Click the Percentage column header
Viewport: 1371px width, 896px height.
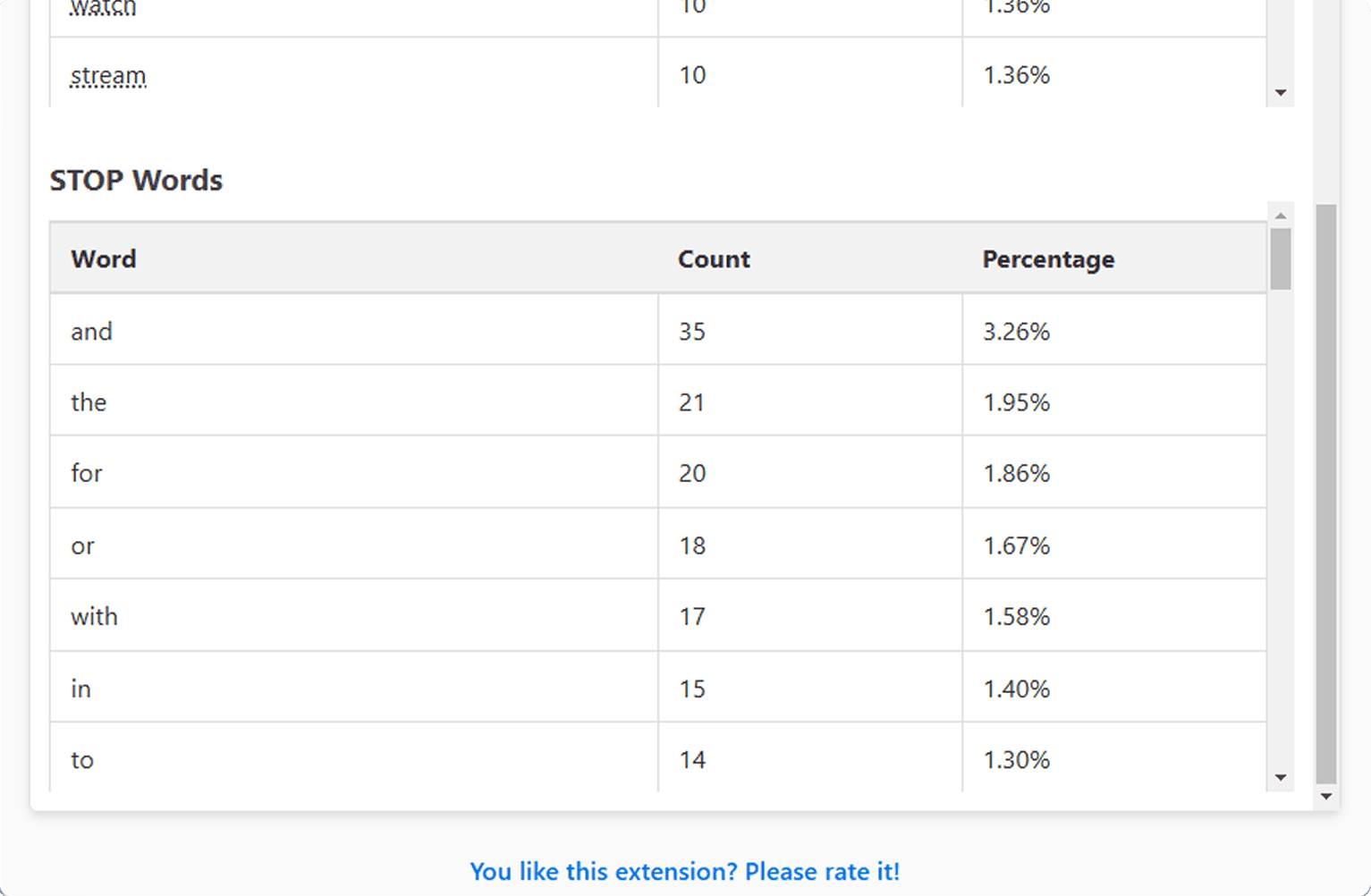point(1048,259)
